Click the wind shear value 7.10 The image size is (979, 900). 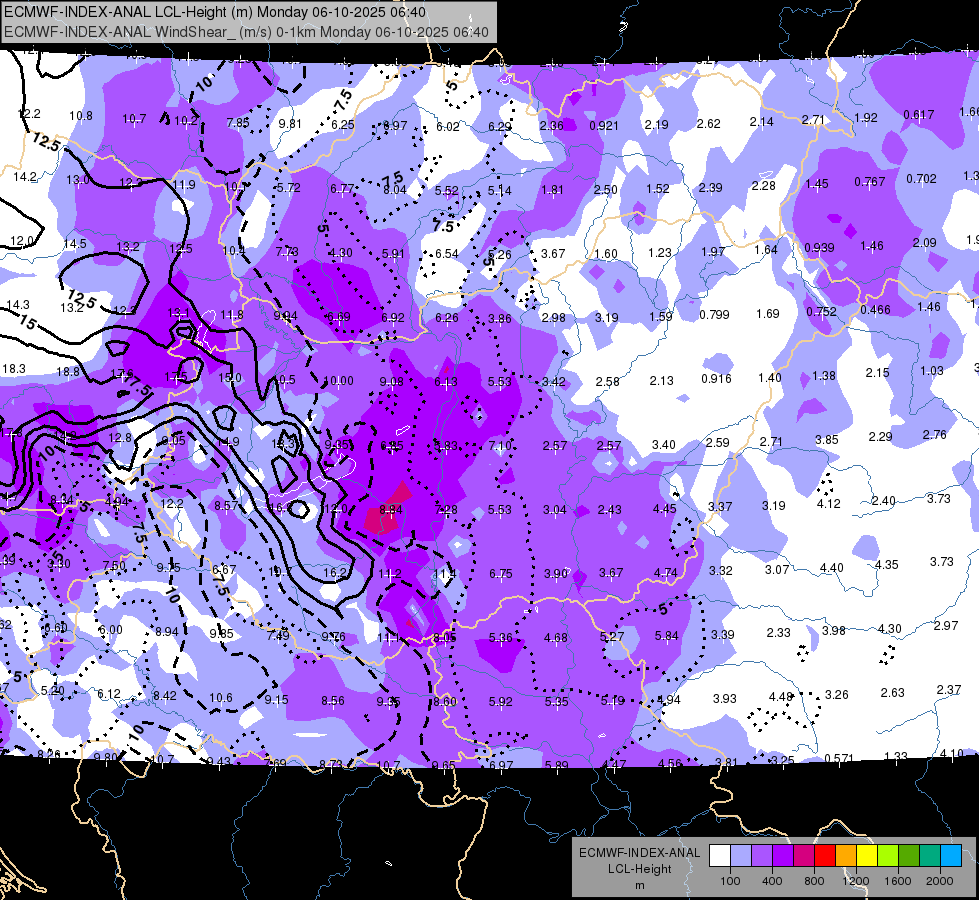[x=500, y=446]
